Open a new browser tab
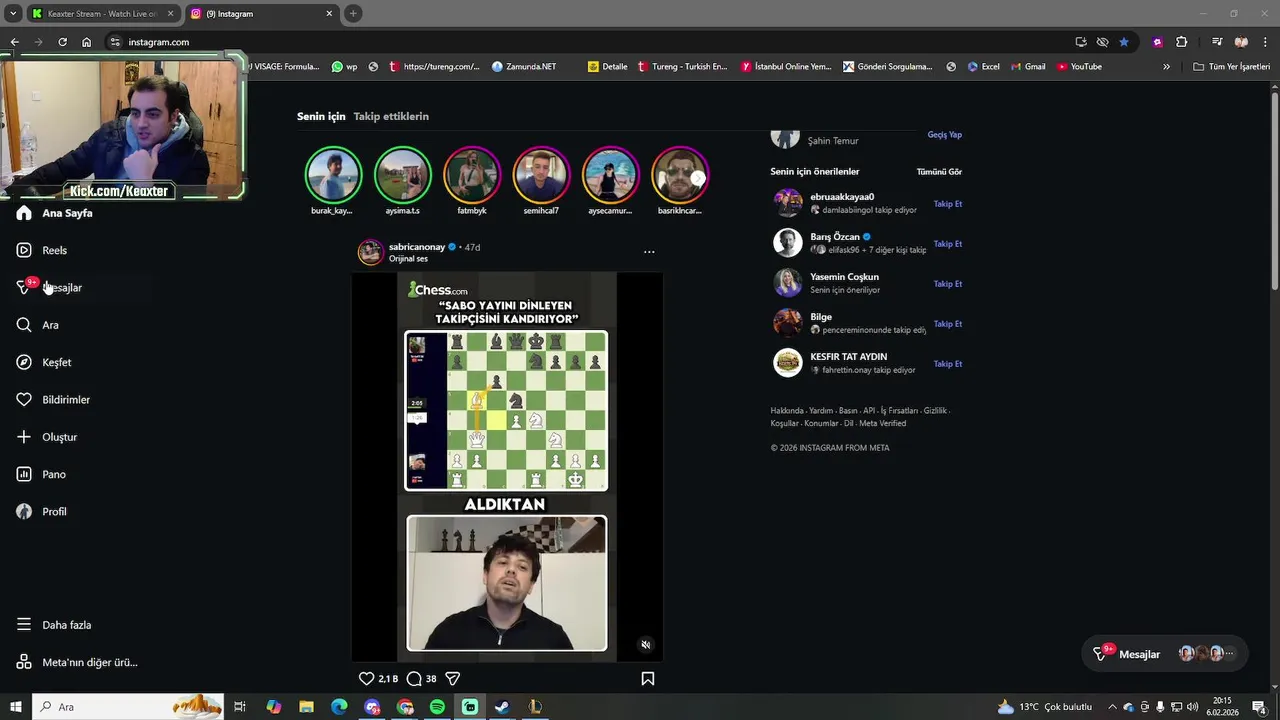 (x=353, y=14)
